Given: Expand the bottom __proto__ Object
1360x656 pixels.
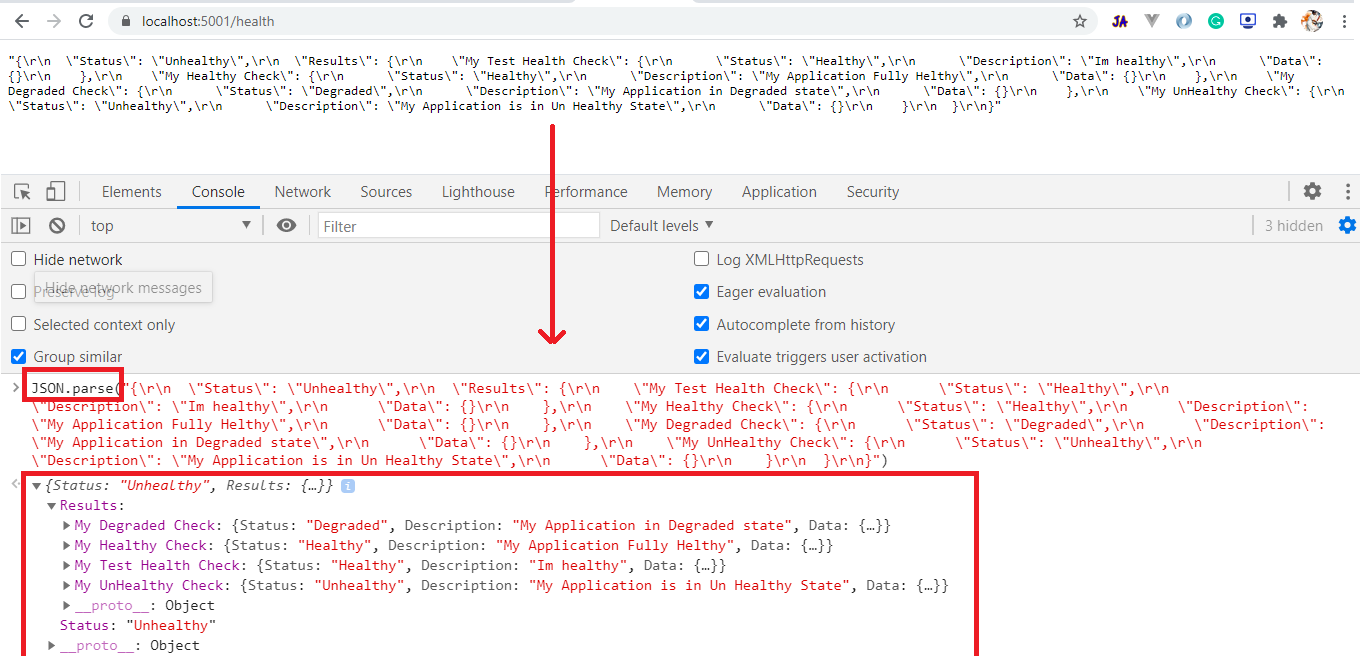Looking at the screenshot, I should pyautogui.click(x=52, y=646).
